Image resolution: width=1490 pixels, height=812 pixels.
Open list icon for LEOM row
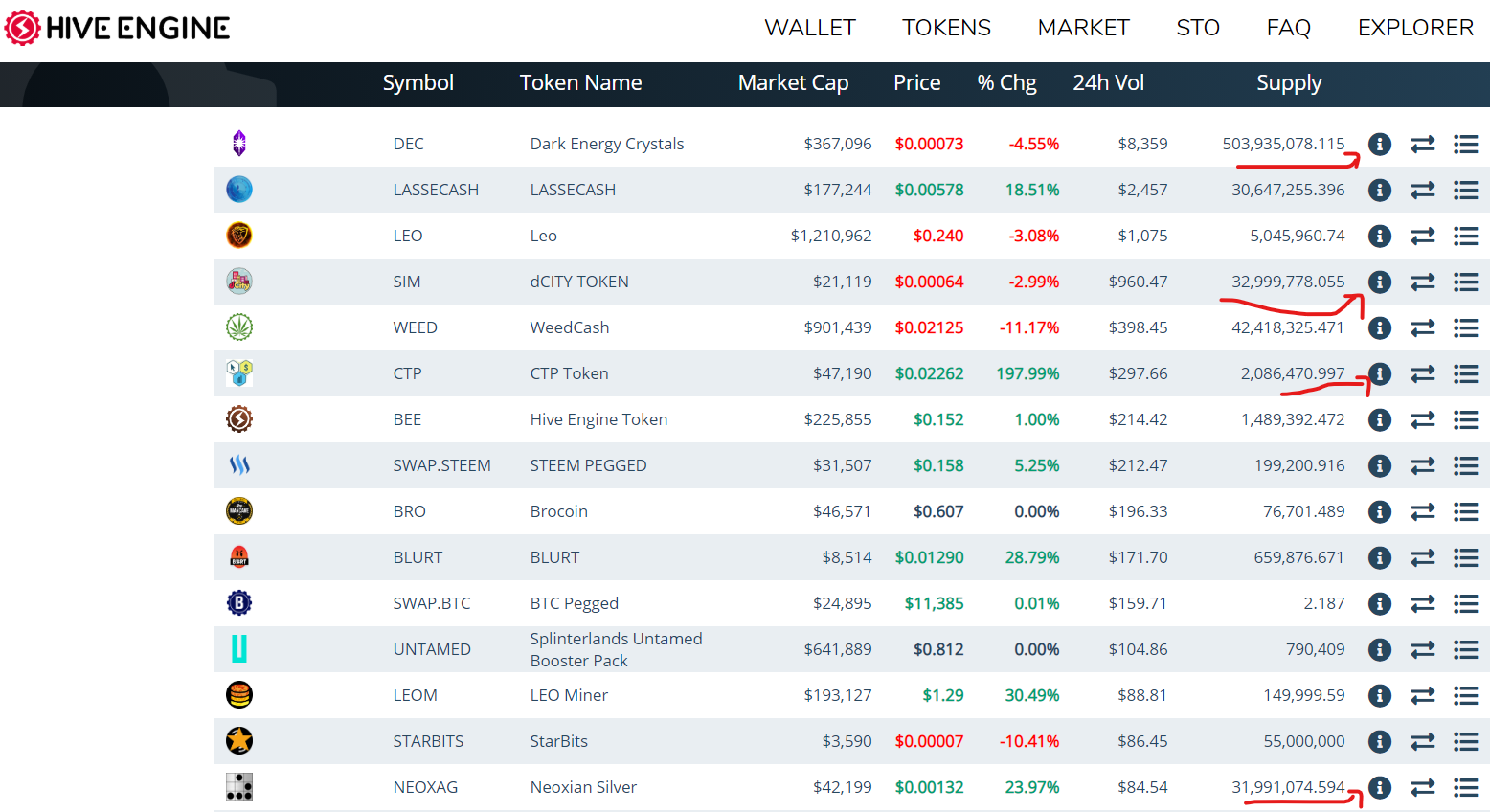[x=1466, y=695]
